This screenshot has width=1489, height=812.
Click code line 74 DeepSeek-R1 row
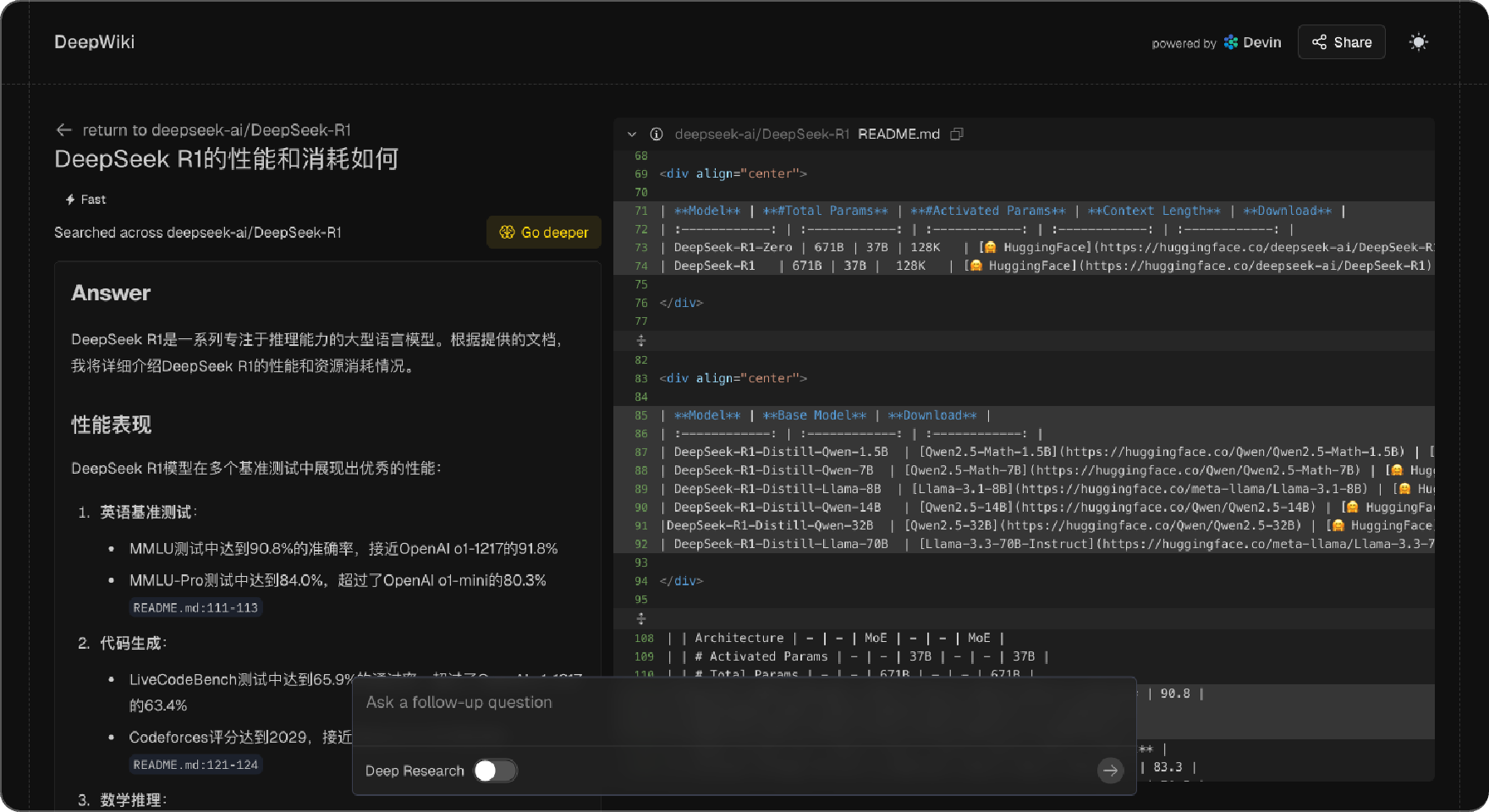click(x=1024, y=266)
